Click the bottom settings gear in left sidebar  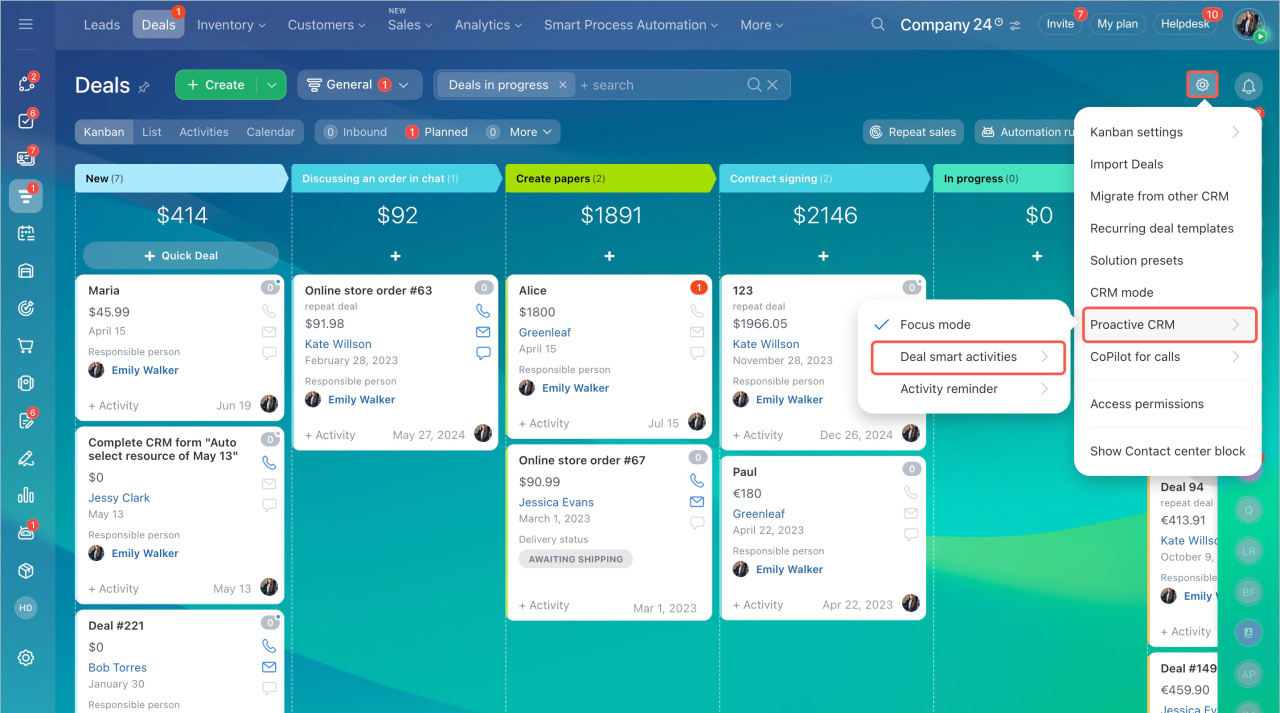26,657
